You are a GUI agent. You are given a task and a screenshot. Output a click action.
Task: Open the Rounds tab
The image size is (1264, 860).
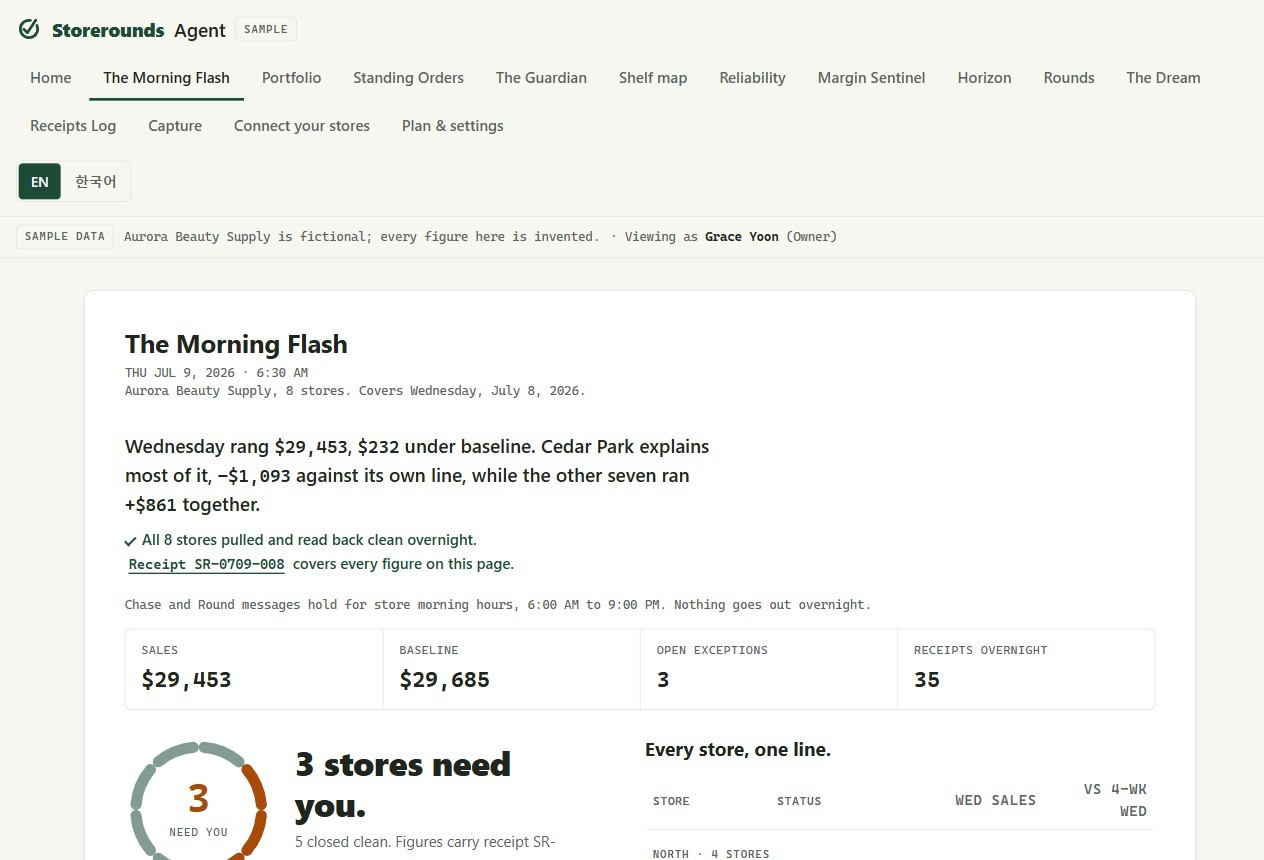(x=1069, y=78)
